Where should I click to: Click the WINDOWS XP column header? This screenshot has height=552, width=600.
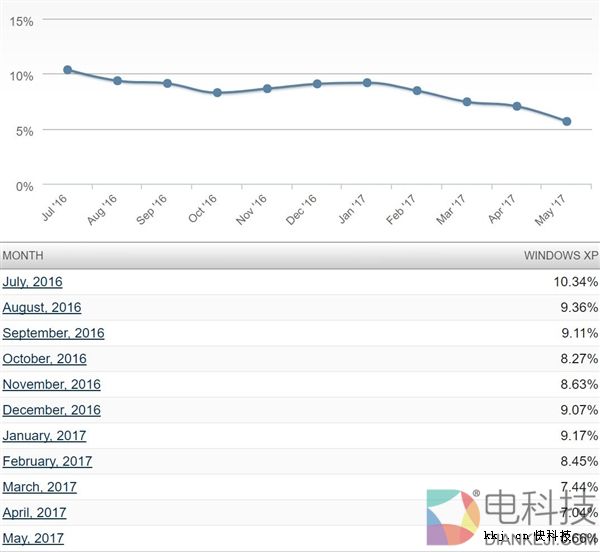tap(560, 256)
